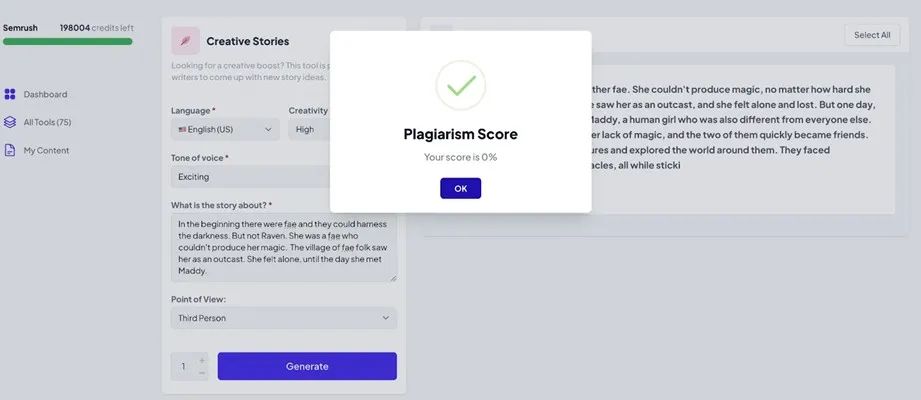Go to Dashboard in the sidebar
Image resolution: width=921 pixels, height=400 pixels.
pyautogui.click(x=45, y=94)
